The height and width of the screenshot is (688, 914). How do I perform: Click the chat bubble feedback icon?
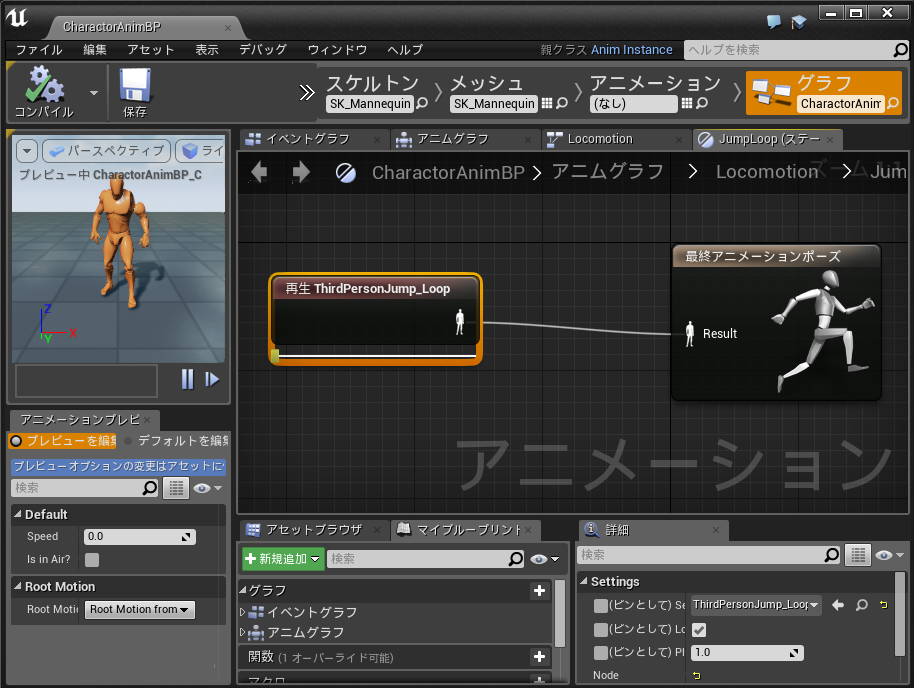(774, 22)
